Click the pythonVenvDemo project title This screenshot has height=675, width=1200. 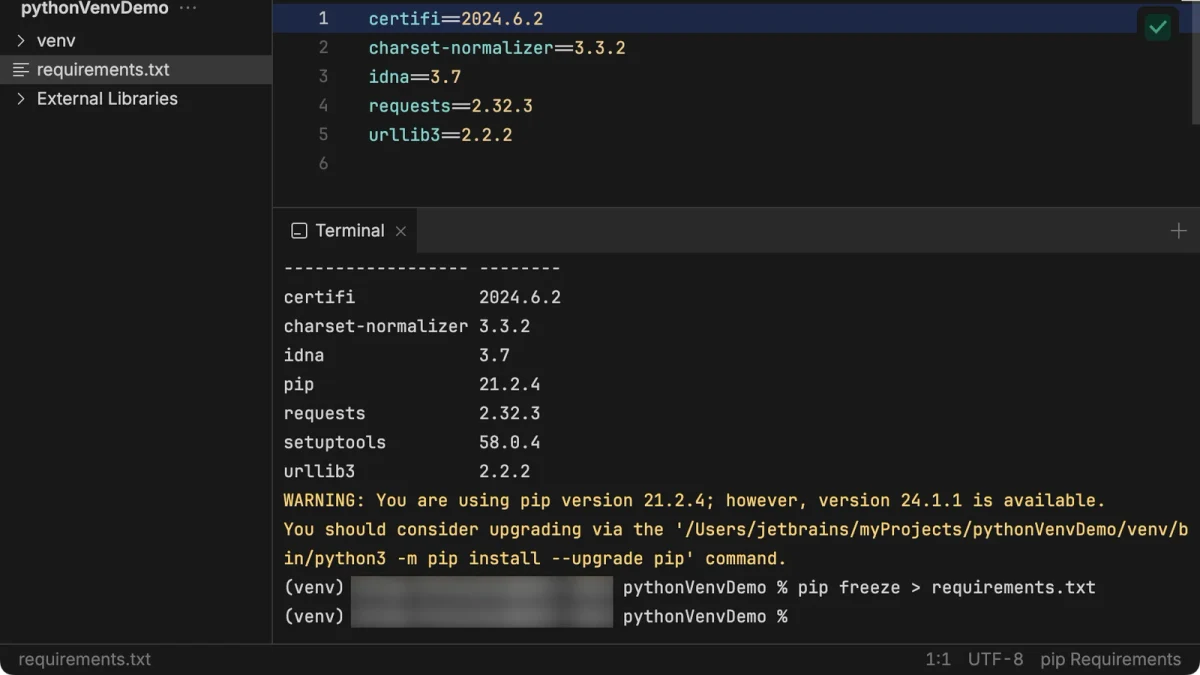[95, 9]
